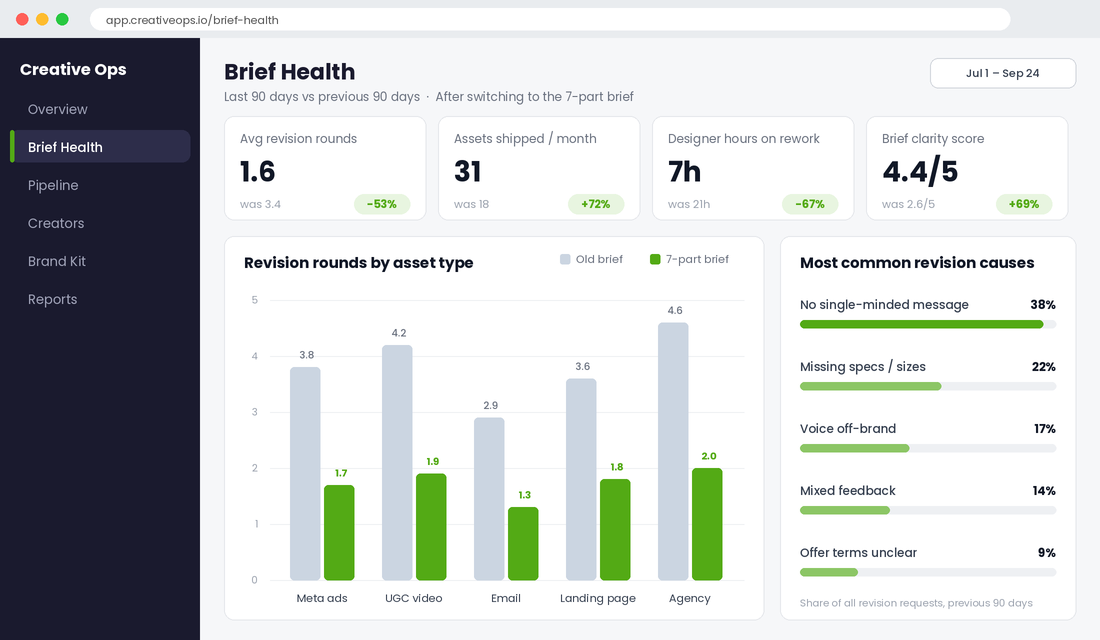Click the -53% change badge
1100x640 pixels.
(382, 204)
